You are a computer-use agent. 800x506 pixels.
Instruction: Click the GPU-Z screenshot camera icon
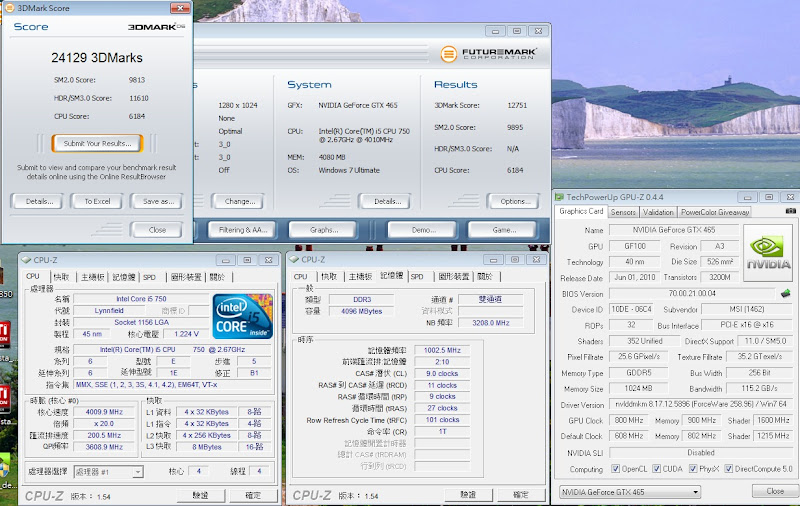point(790,211)
